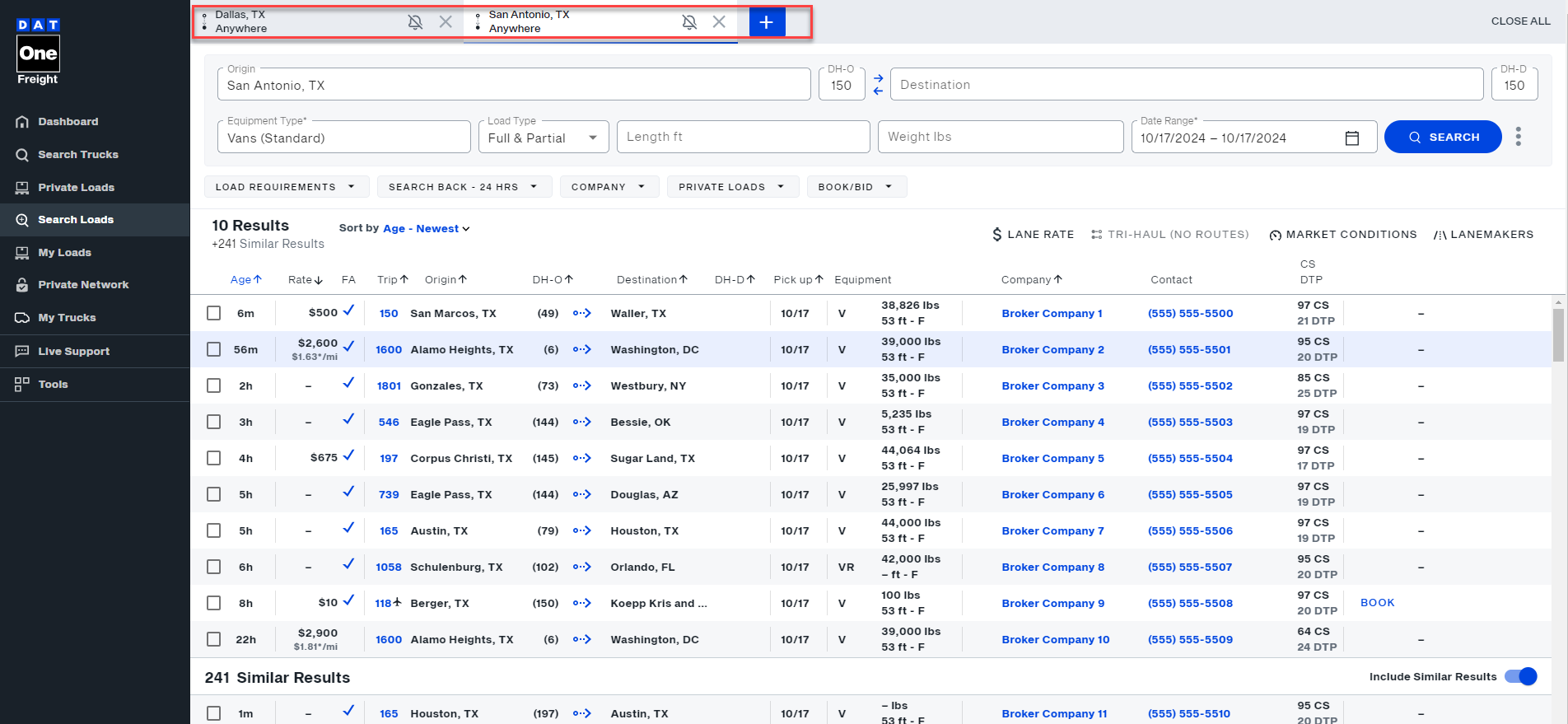Mute alerts on Dallas, TX tab

[x=416, y=22]
